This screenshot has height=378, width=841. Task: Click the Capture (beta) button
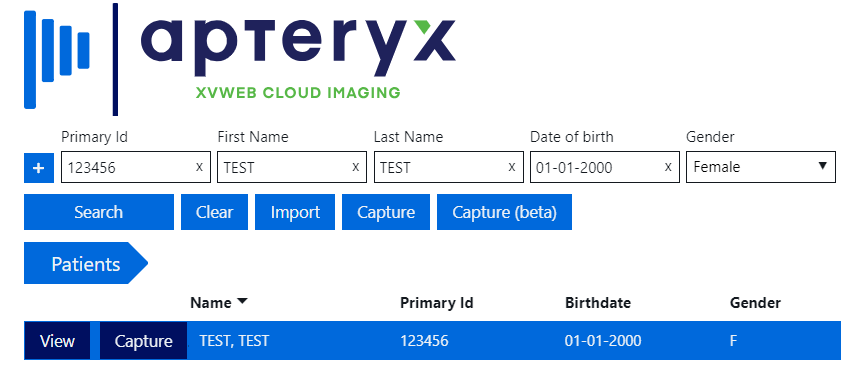tap(504, 212)
